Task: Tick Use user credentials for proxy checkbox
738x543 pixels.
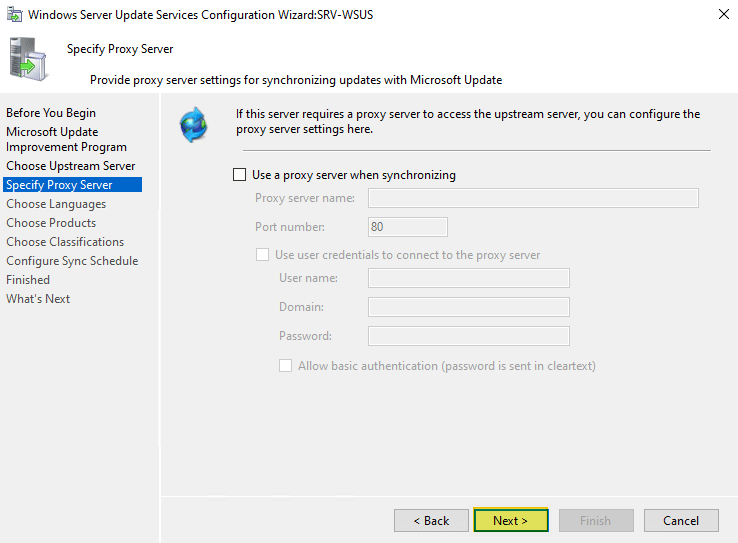Action: pos(263,255)
